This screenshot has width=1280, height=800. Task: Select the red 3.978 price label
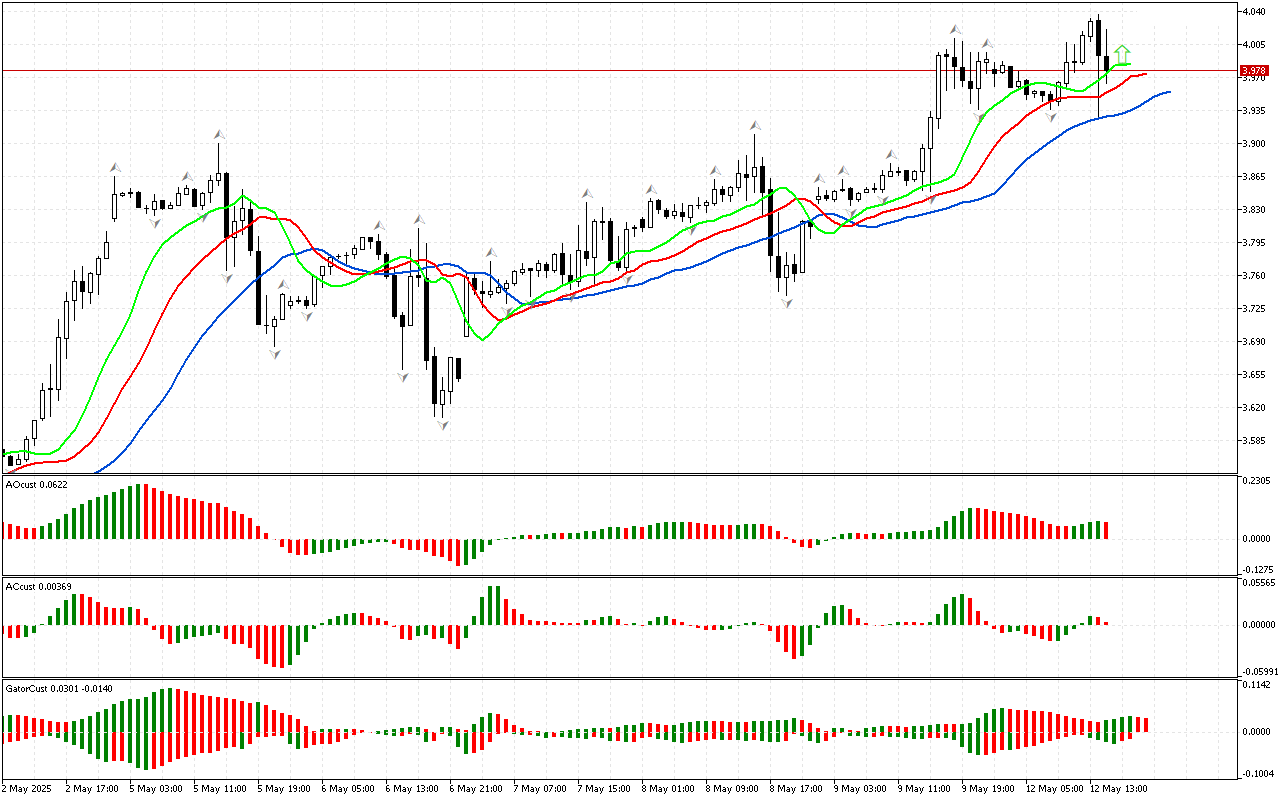pos(1253,71)
